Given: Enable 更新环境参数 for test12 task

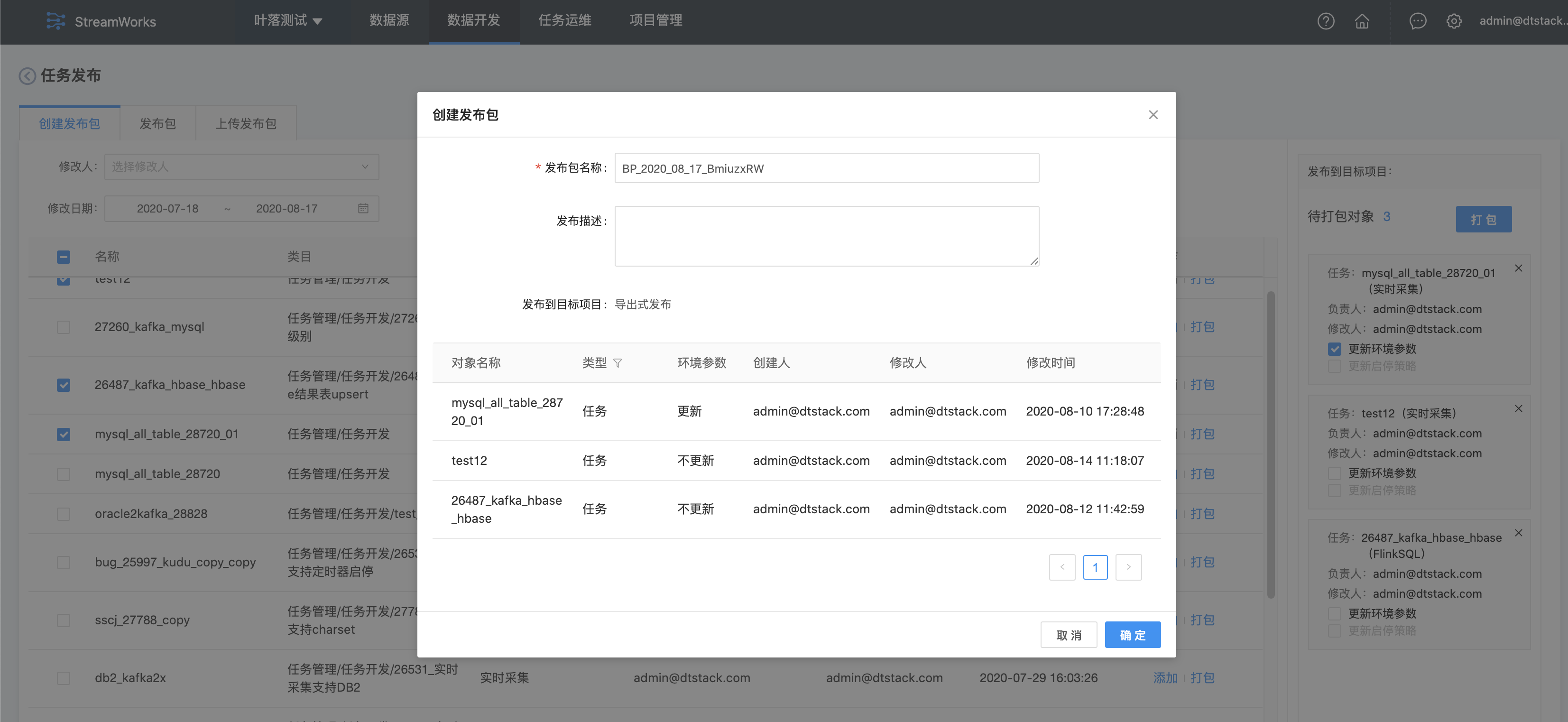Looking at the screenshot, I should 1334,473.
